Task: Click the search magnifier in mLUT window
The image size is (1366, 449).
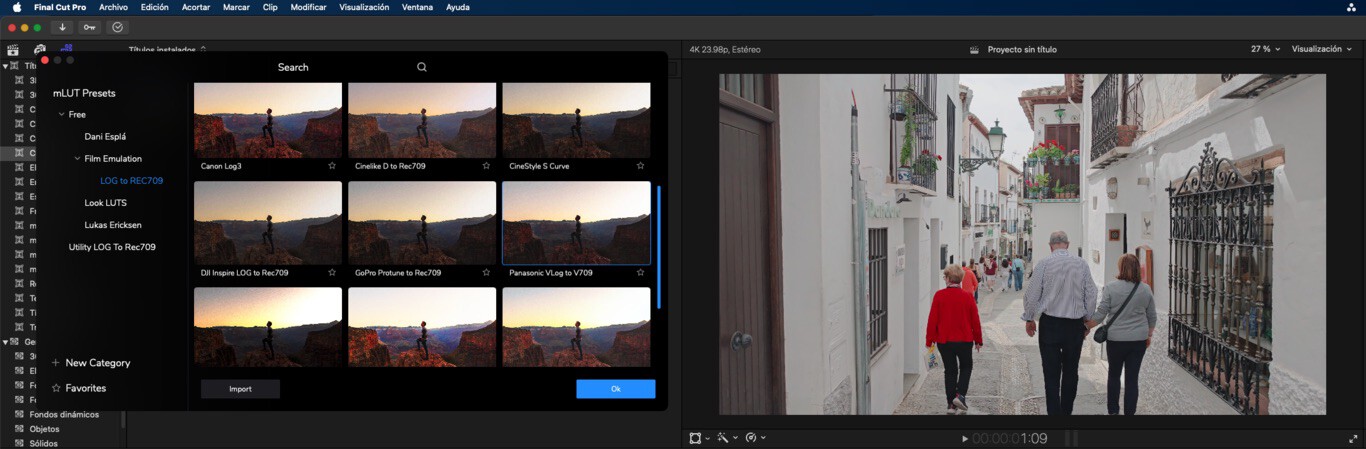Action: coord(422,67)
